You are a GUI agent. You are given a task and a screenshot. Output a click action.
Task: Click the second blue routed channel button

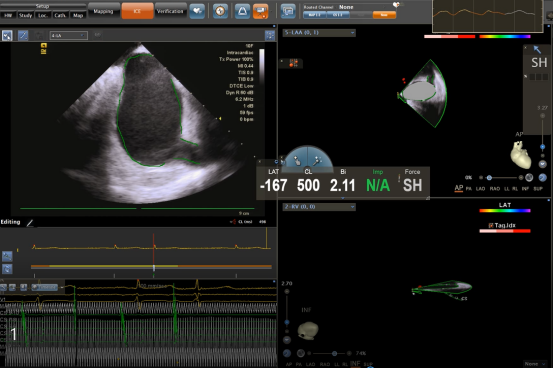pos(338,15)
